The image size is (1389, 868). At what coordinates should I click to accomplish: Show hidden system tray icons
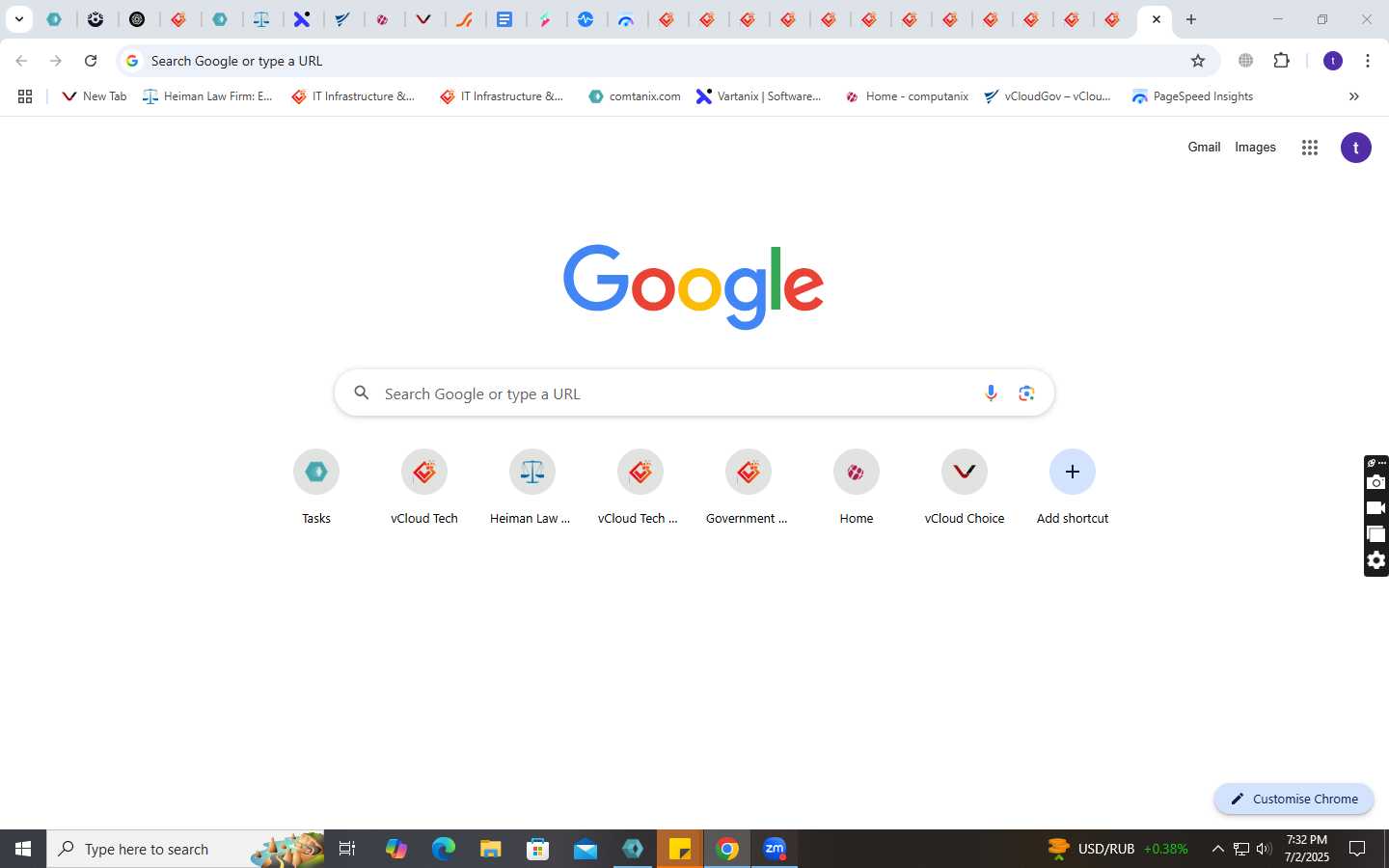(1217, 849)
